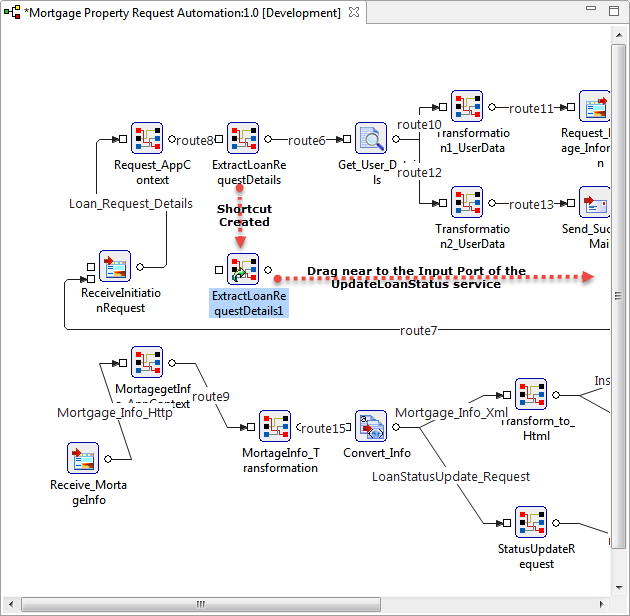Click the StatusUpdateRequest service icon
630x616 pixels.
pyautogui.click(x=531, y=522)
